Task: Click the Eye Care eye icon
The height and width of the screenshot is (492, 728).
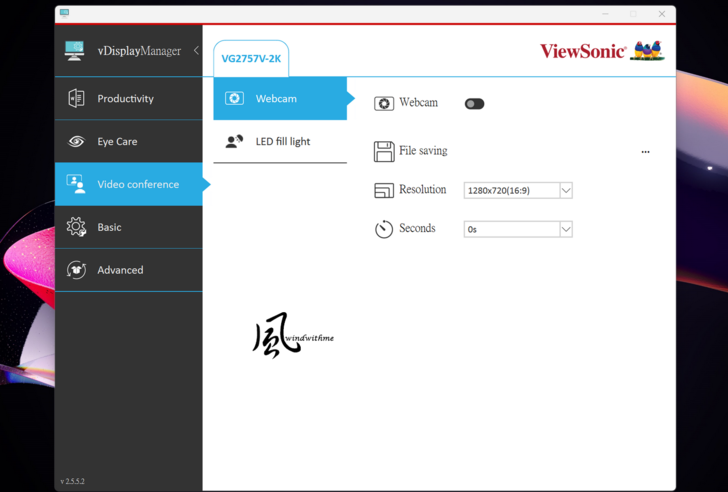Action: click(x=76, y=141)
